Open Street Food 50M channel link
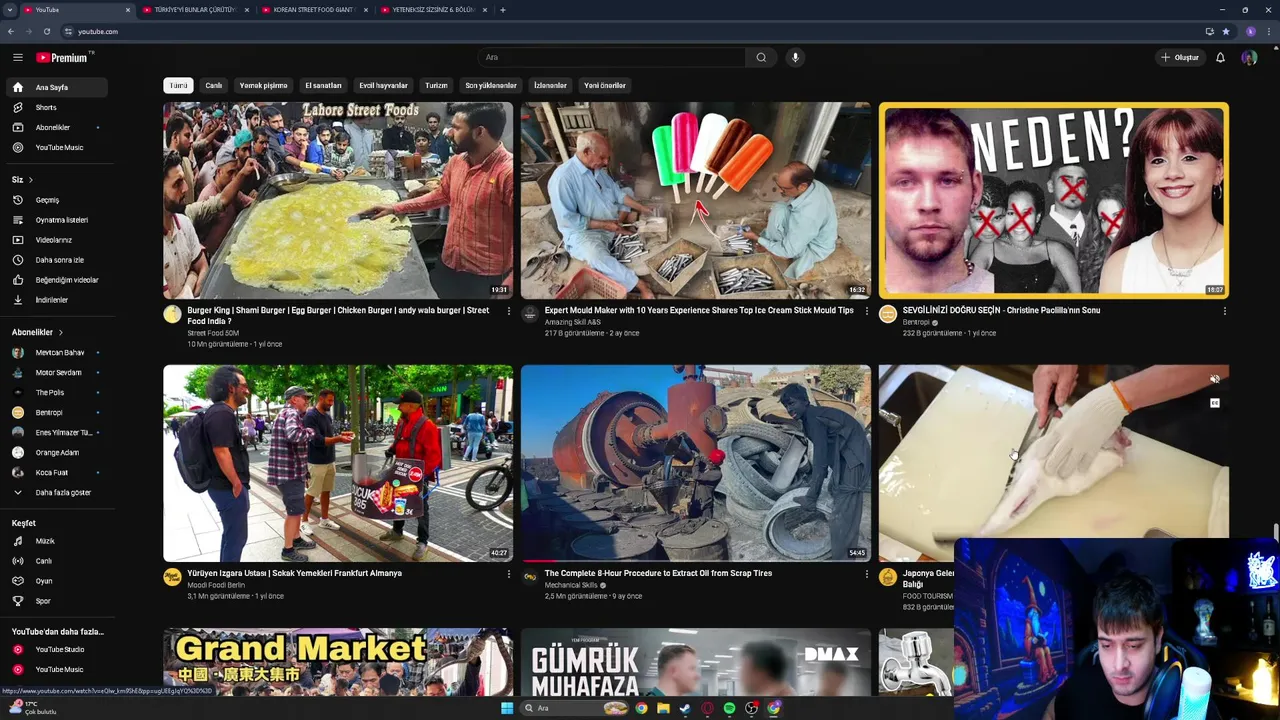The image size is (1280, 720). 213,333
